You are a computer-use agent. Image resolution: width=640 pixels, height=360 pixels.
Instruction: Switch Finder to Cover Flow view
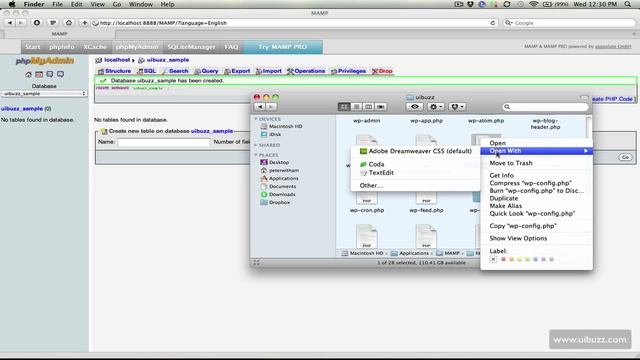[x=380, y=107]
